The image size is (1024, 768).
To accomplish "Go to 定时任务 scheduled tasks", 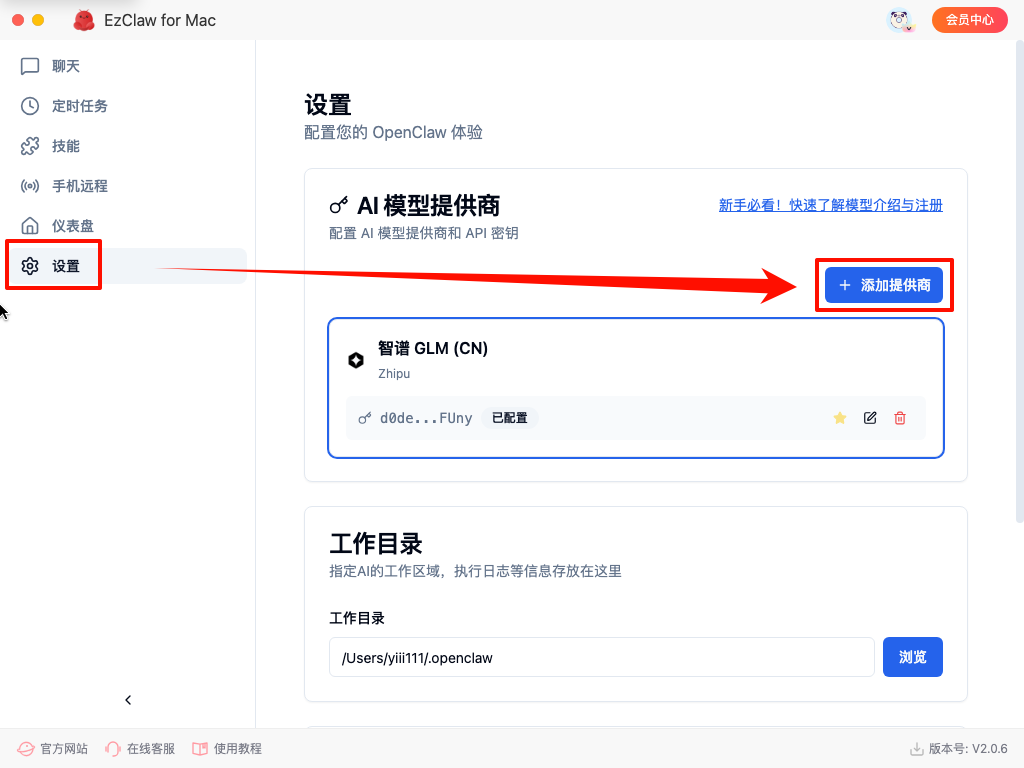I will pyautogui.click(x=79, y=106).
